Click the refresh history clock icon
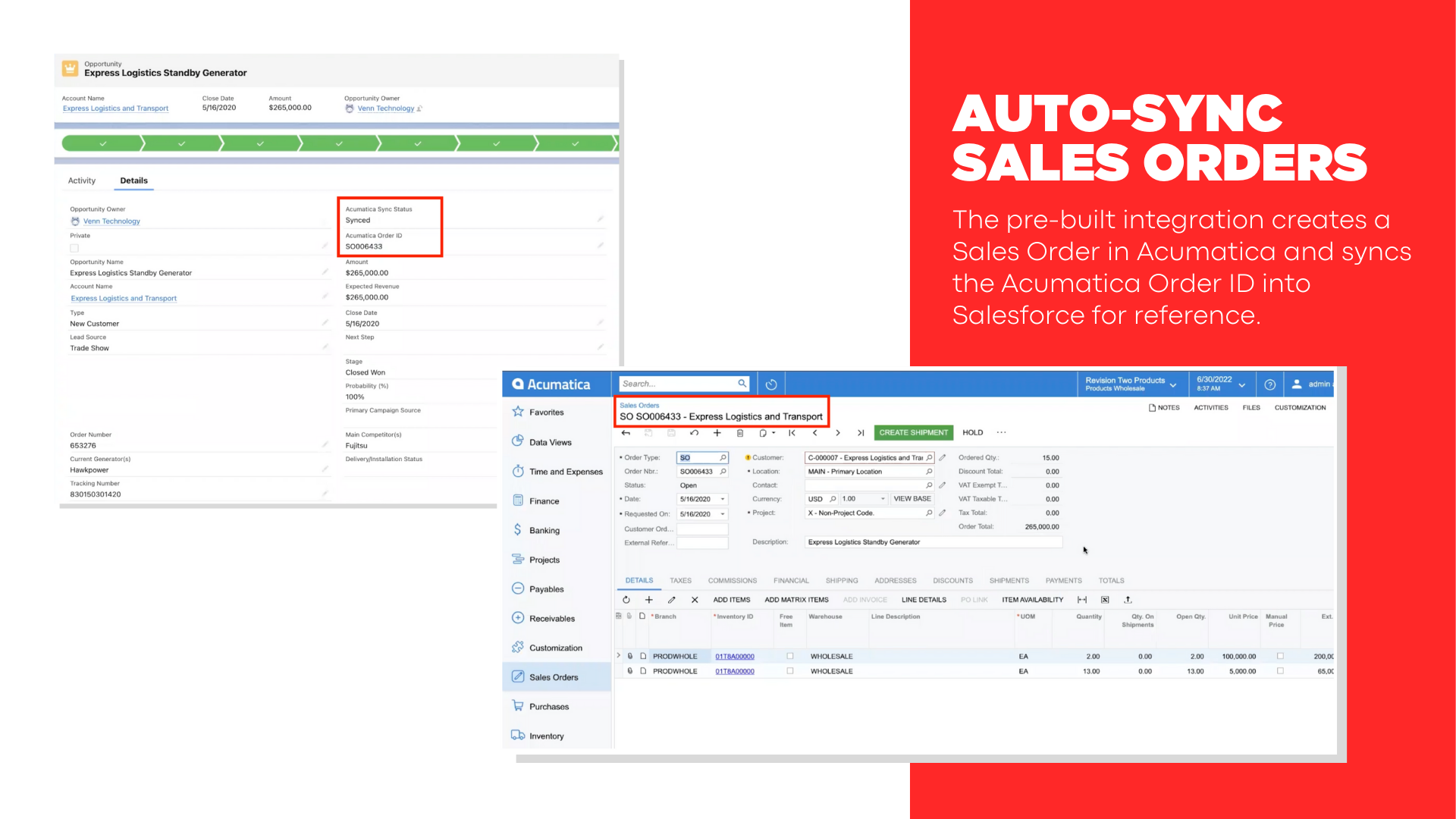The height and width of the screenshot is (819, 1456). [771, 384]
